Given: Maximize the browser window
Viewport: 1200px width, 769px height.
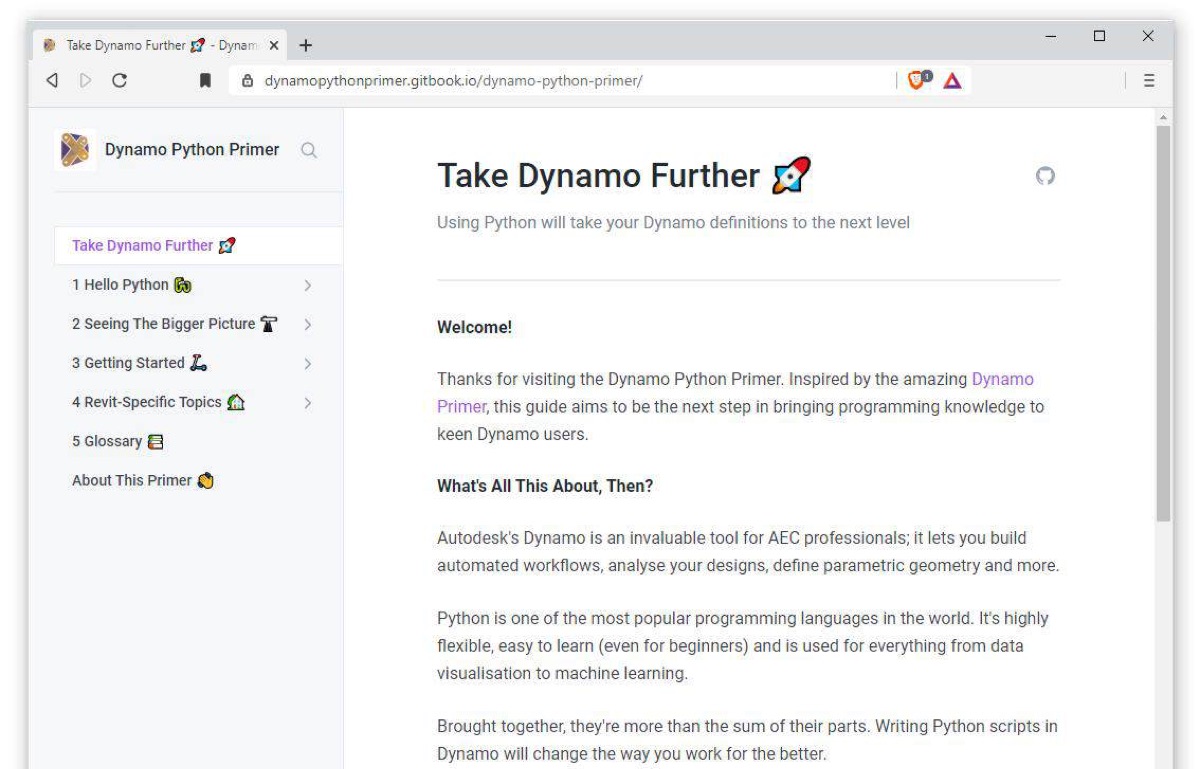Looking at the screenshot, I should point(1099,36).
